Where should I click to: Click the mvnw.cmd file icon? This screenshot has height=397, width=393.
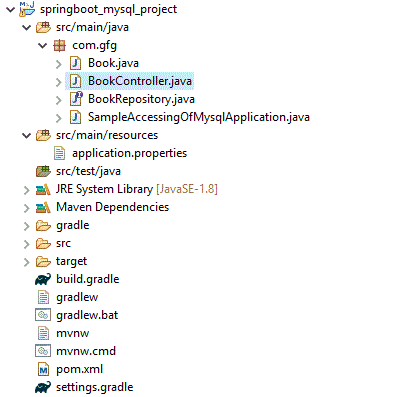[43, 351]
